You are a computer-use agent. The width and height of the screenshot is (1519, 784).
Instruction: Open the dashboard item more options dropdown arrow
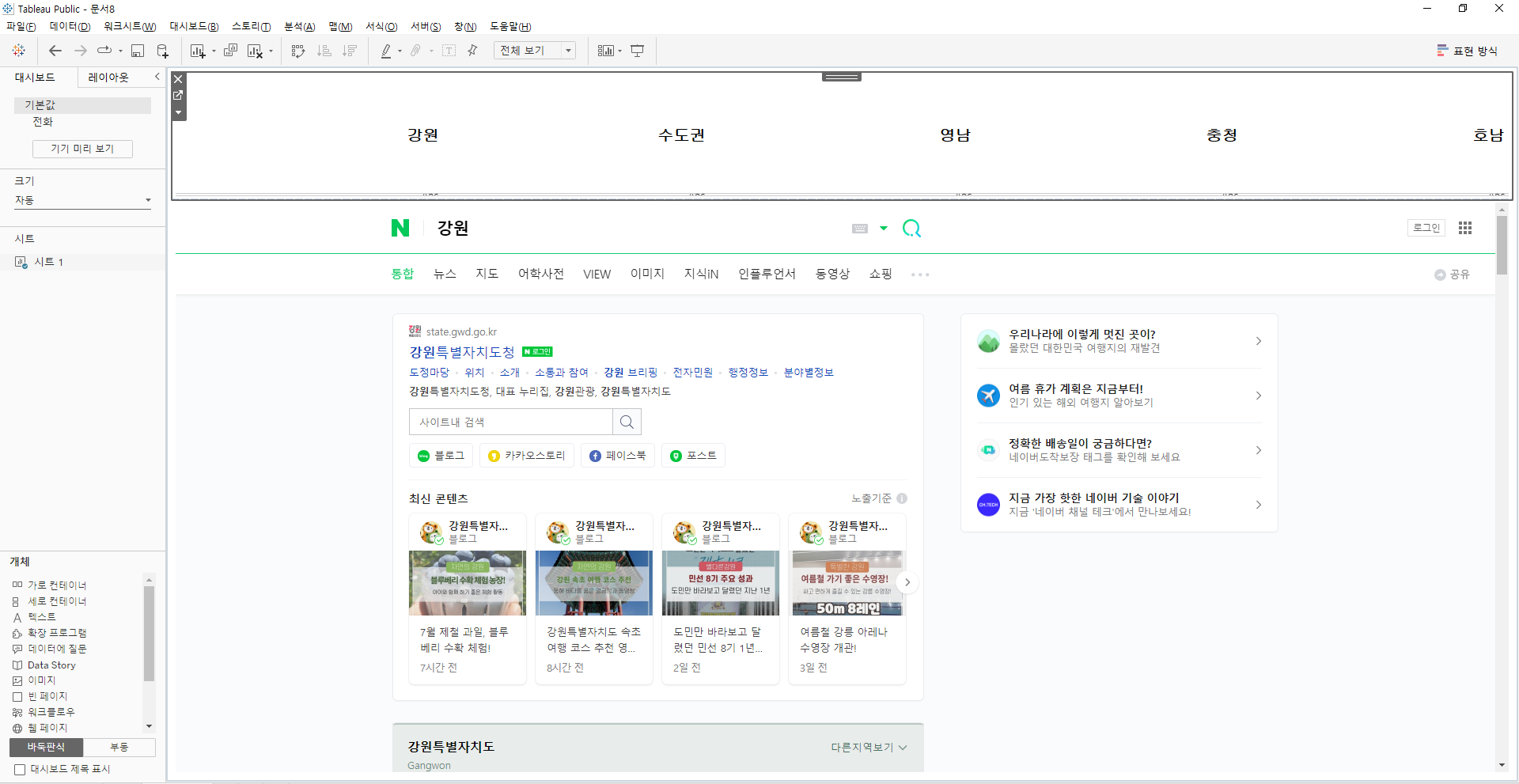(x=179, y=112)
